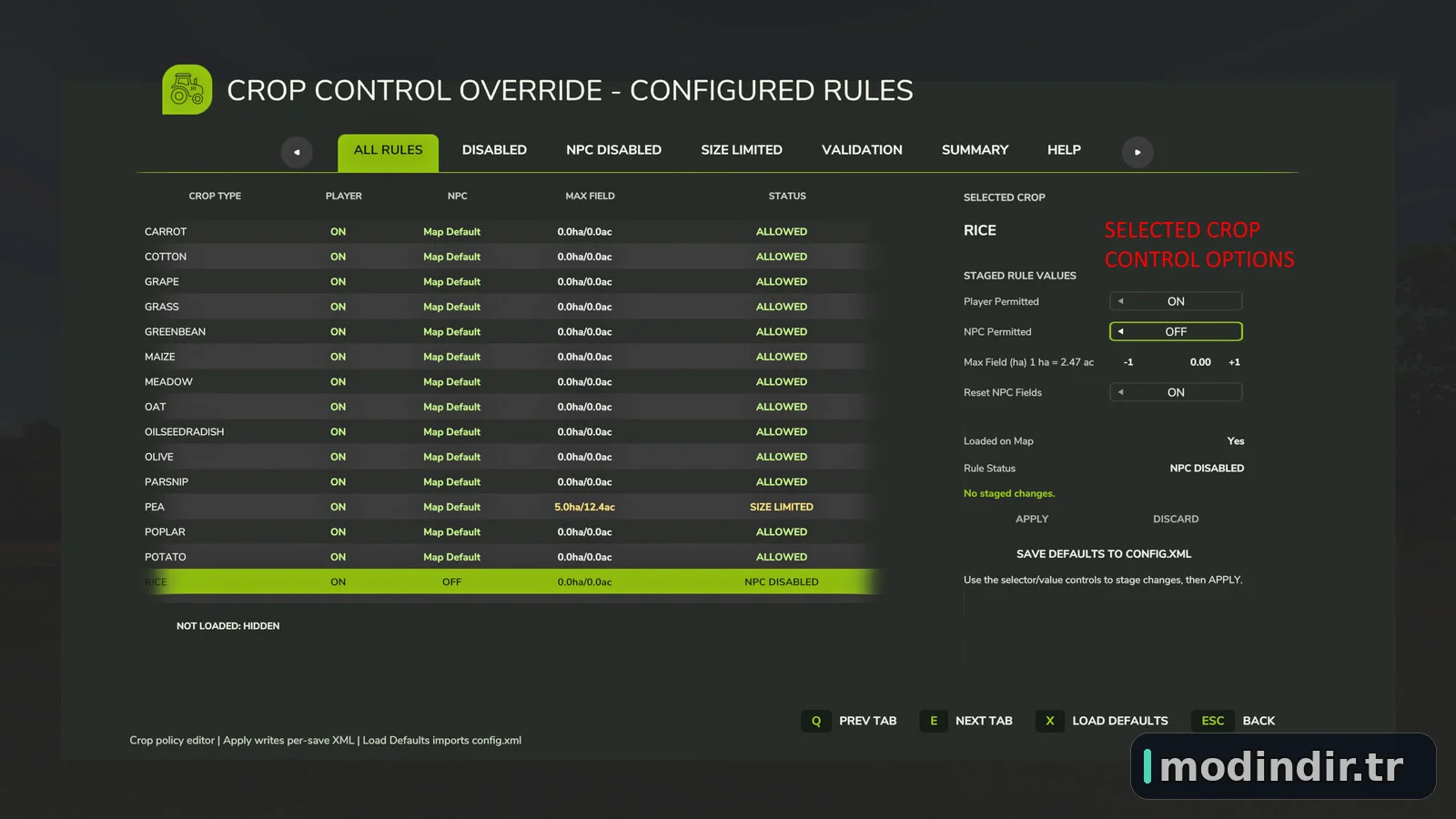Click PEA's 5.0ha/12.4ac max field value
The height and width of the screenshot is (819, 1456).
pos(584,507)
